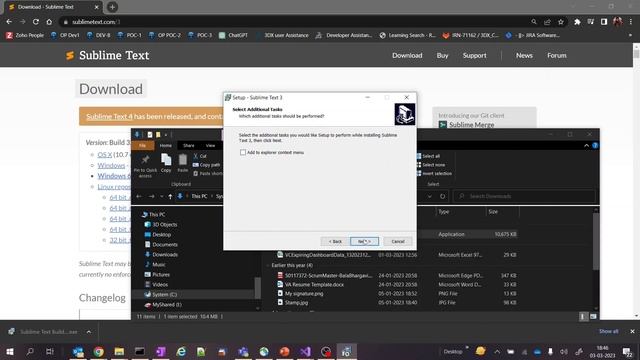Viewport: 640px width, 360px height.
Task: Select This PC in the Explorer tree
Action: pos(153,214)
